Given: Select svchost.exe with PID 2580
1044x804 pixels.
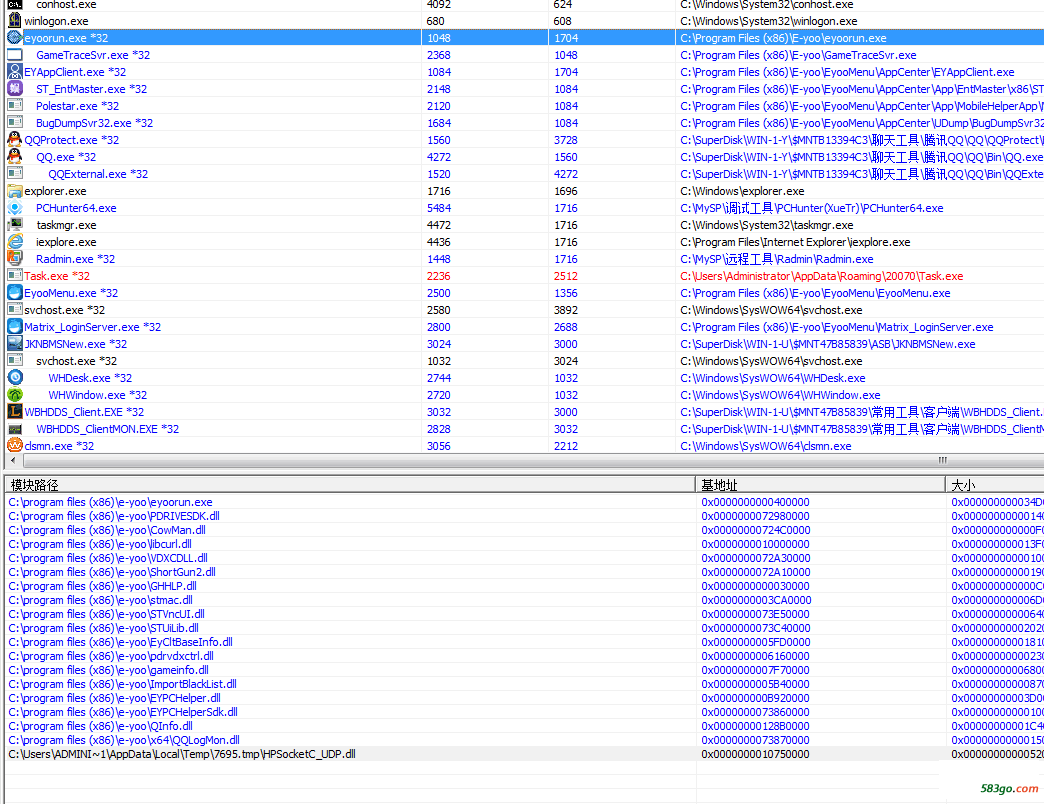Looking at the screenshot, I should click(x=525, y=309).
